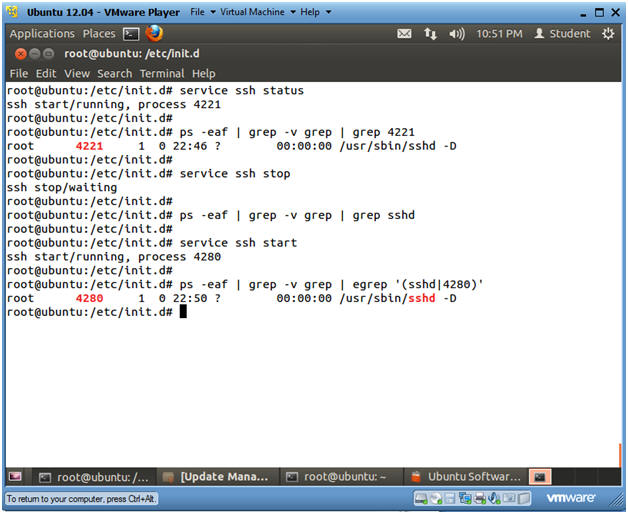Open the network connection indicator
Viewport: 628px width, 514px height.
coord(430,34)
